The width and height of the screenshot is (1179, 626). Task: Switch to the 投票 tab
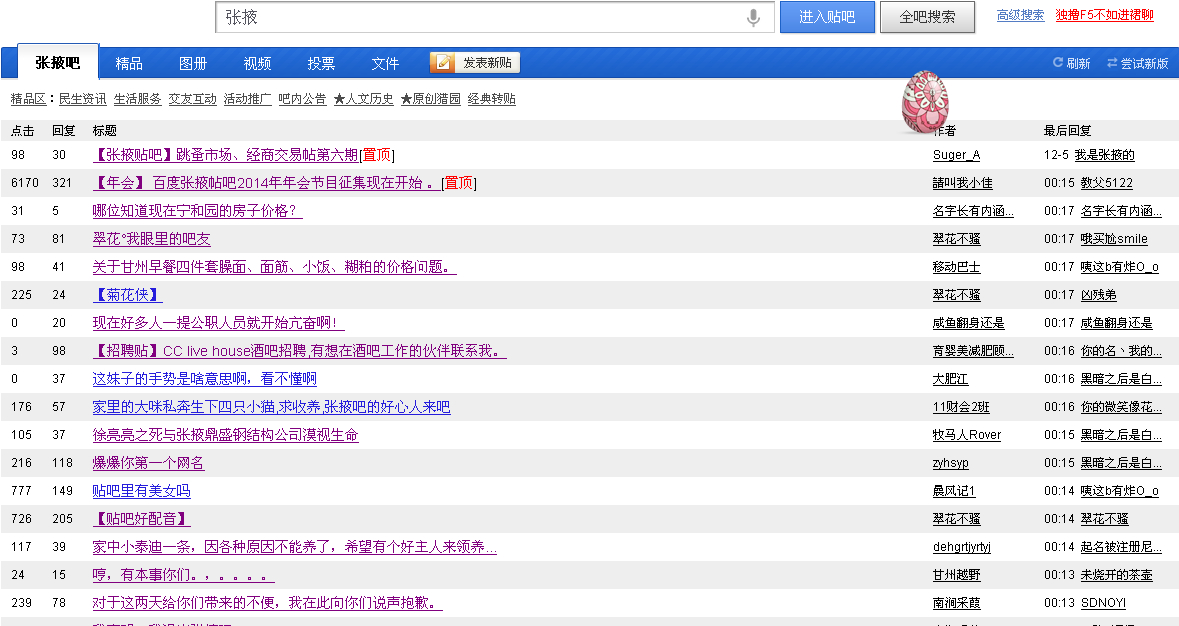click(321, 64)
